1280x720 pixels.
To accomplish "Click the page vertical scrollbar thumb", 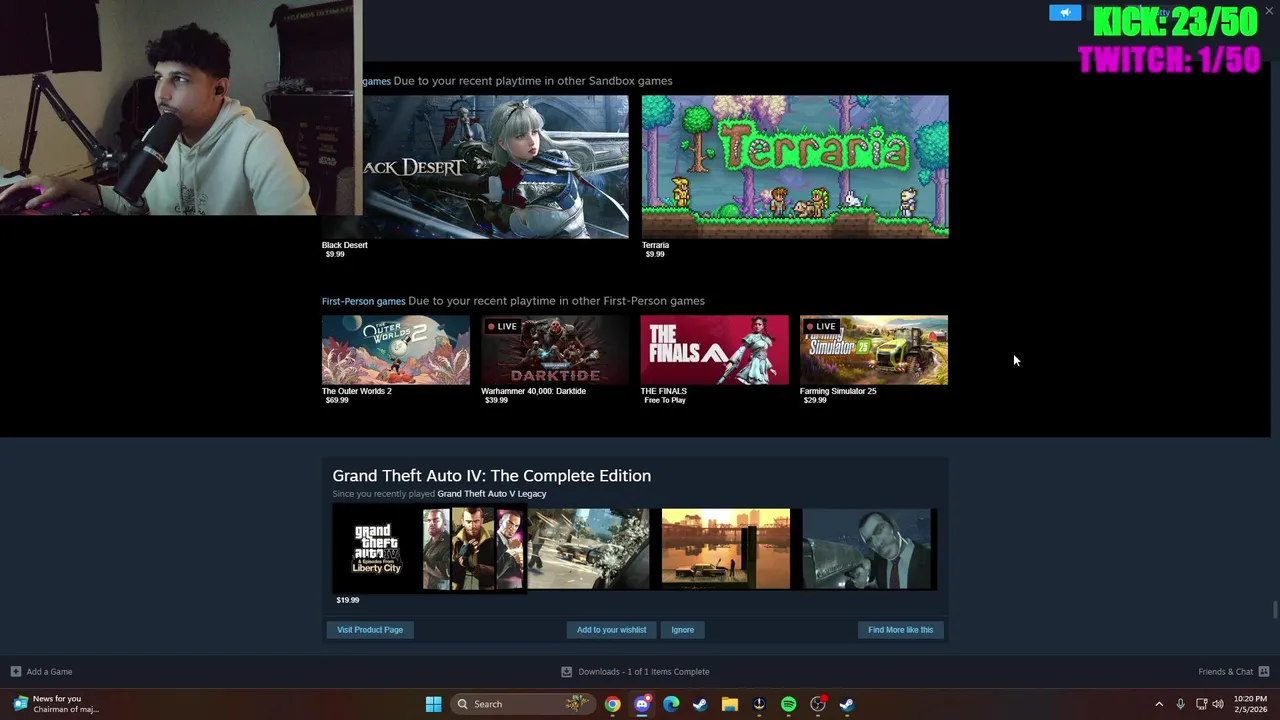I will click(x=1275, y=609).
